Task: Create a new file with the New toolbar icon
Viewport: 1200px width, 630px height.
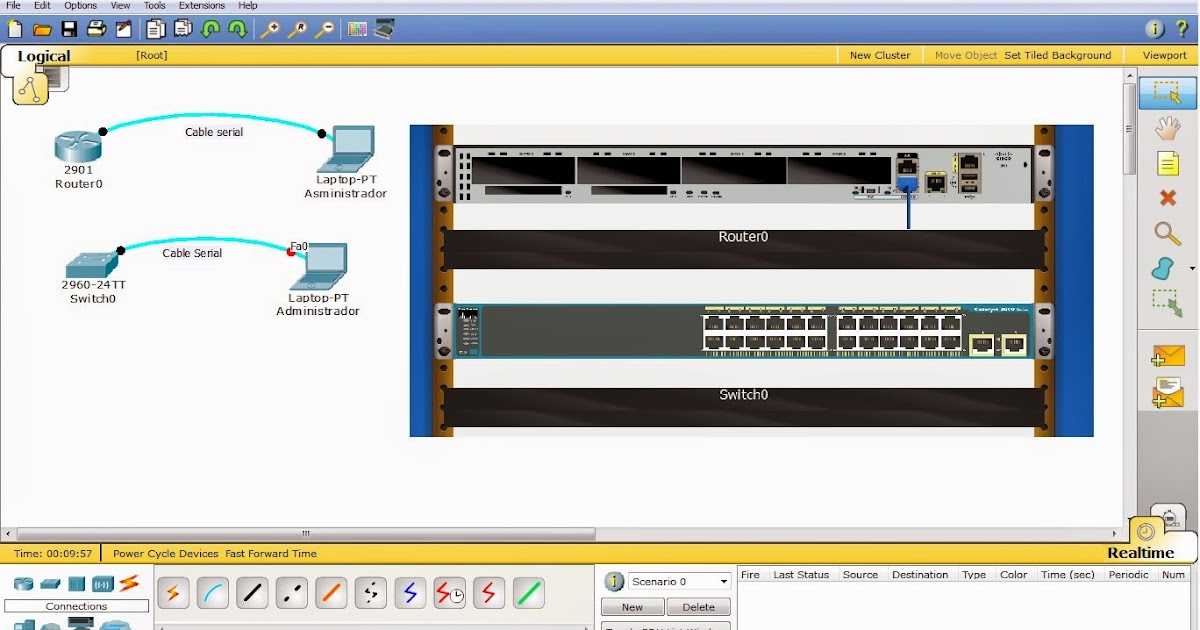Action: click(15, 29)
